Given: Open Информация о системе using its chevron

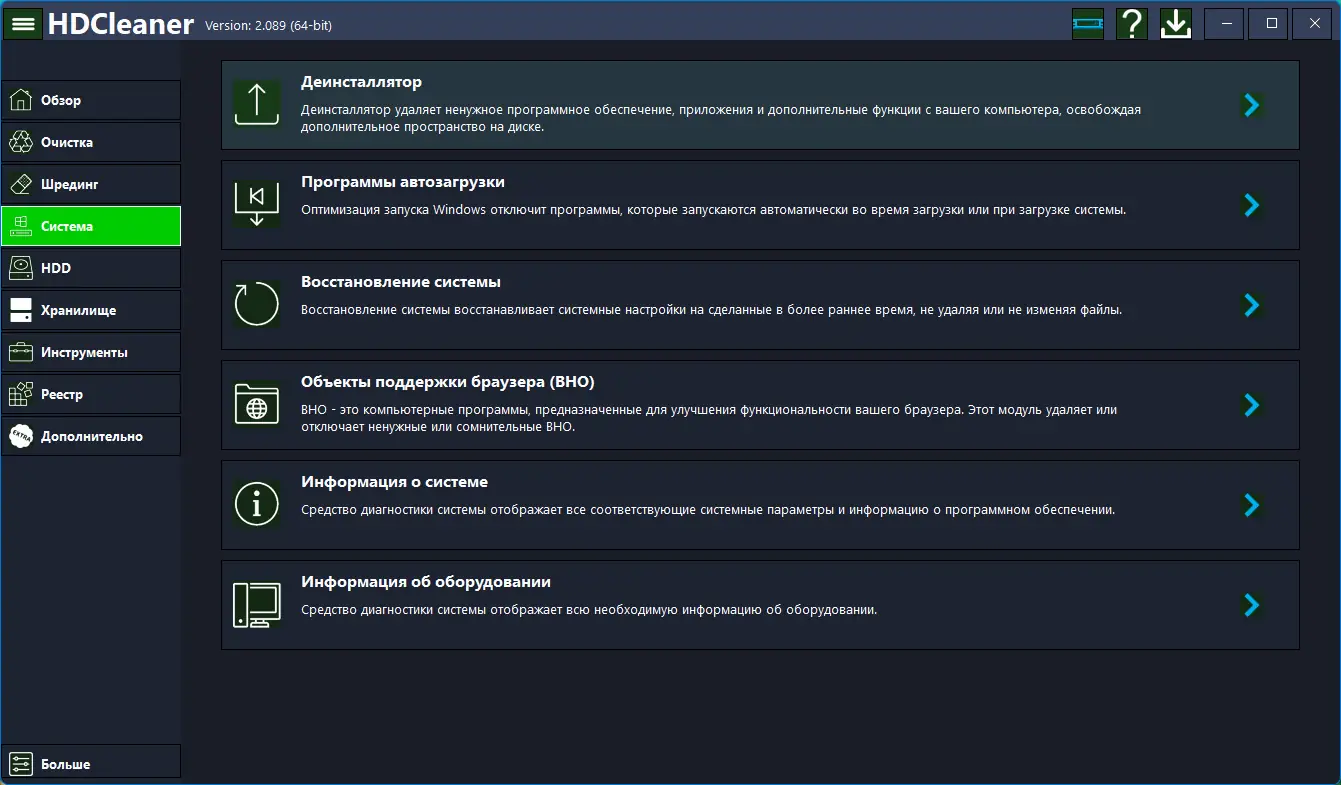Looking at the screenshot, I should pyautogui.click(x=1251, y=505).
